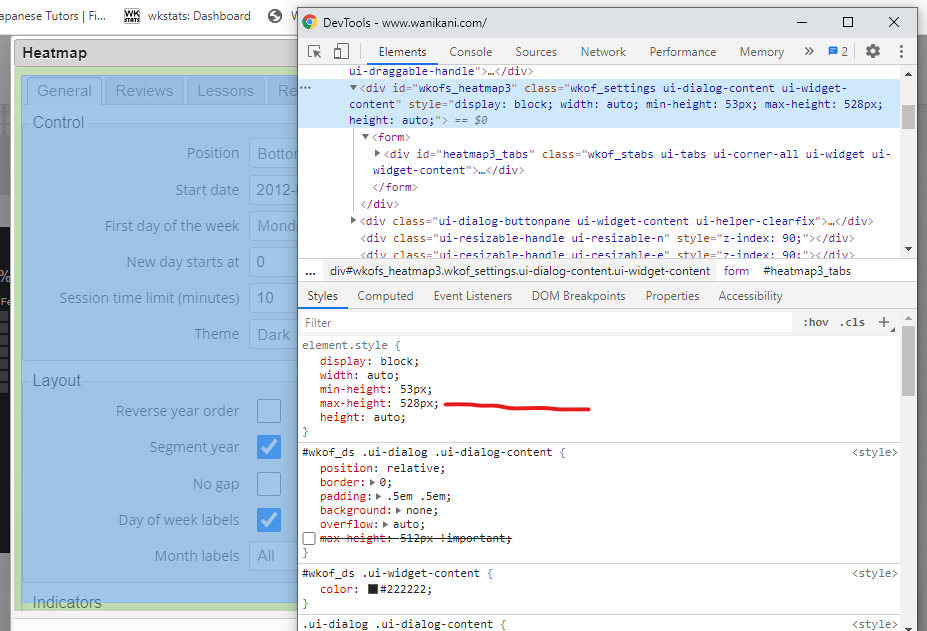The width and height of the screenshot is (927, 631).
Task: Open DevTools settings gear
Action: pos(873,52)
